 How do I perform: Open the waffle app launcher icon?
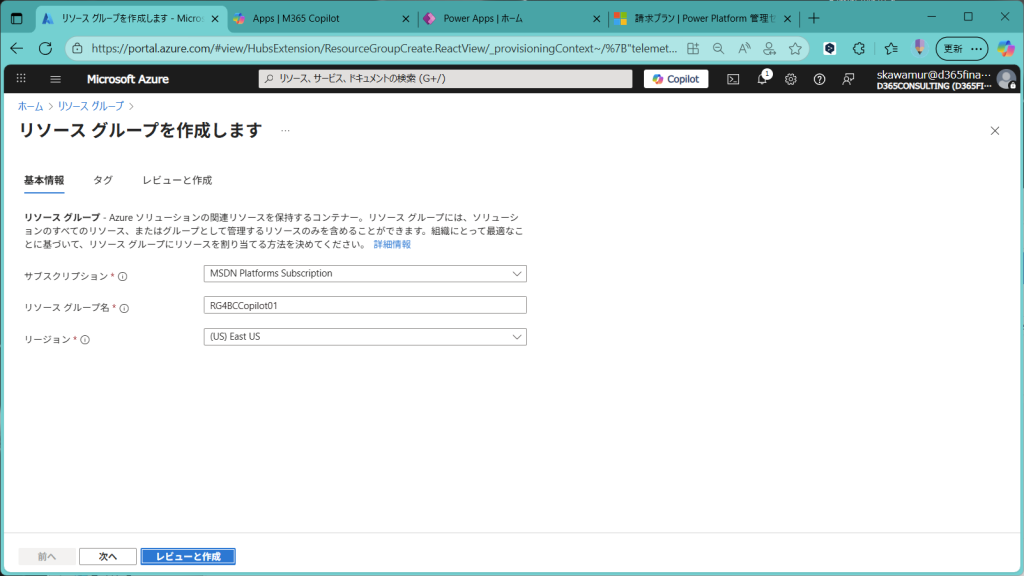point(21,79)
